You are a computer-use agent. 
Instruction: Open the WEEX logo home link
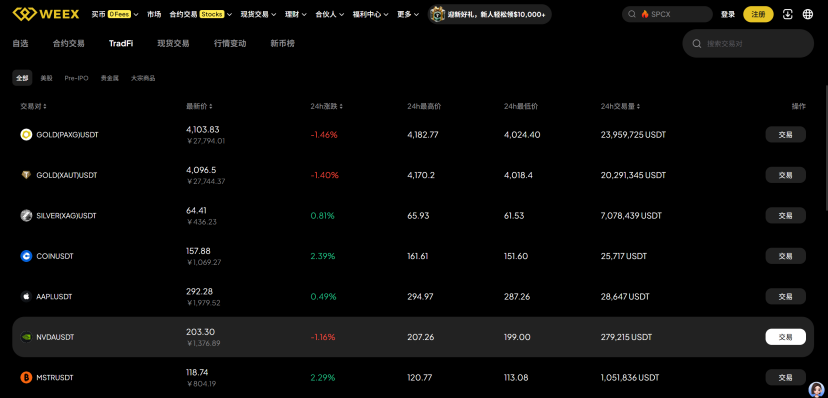pyautogui.click(x=46, y=14)
